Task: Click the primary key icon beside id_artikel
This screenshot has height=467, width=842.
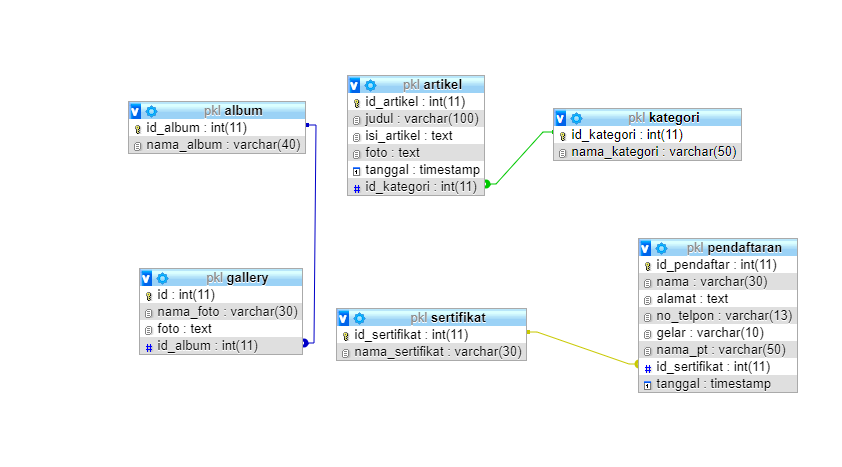Action: (x=357, y=103)
